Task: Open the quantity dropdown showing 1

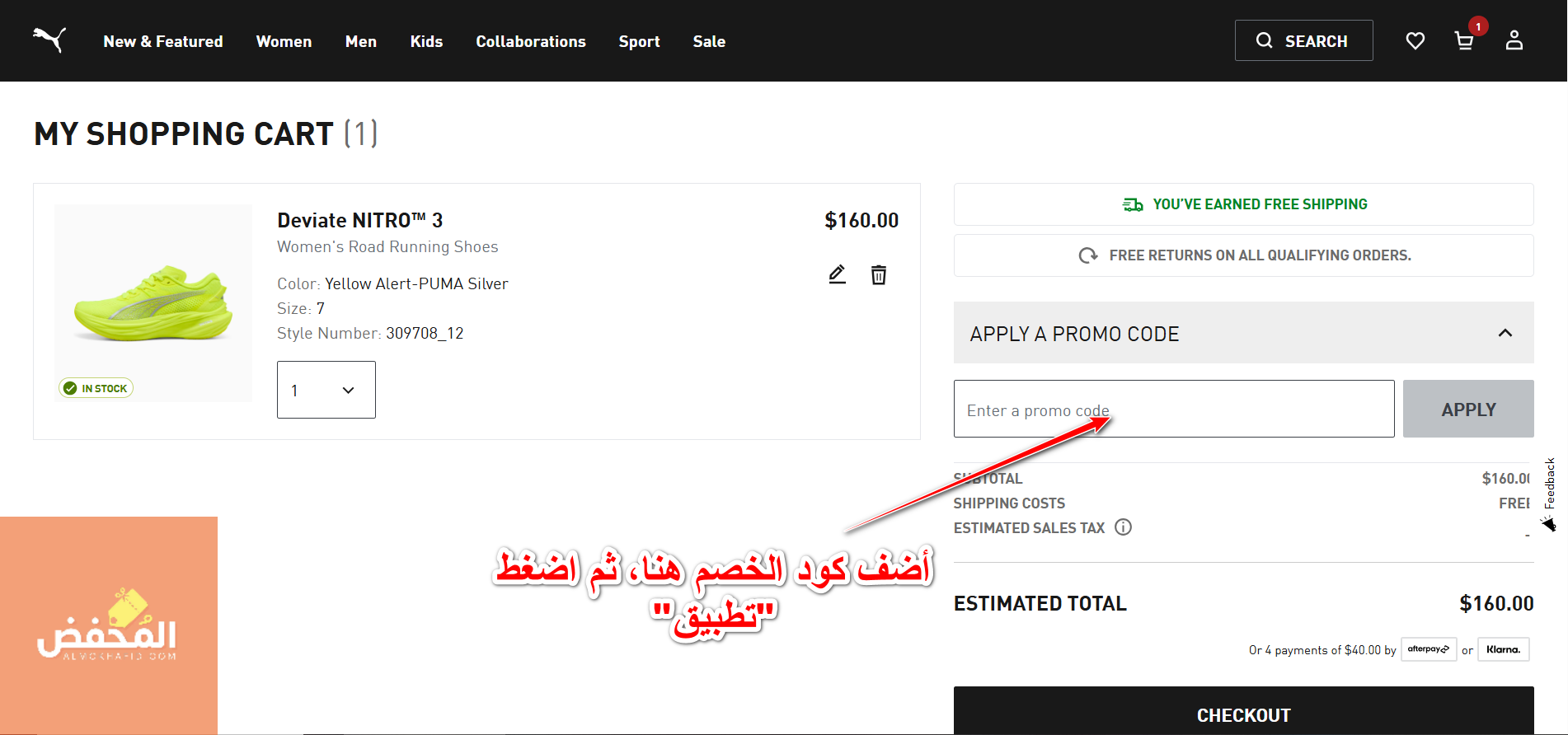Action: coord(326,390)
